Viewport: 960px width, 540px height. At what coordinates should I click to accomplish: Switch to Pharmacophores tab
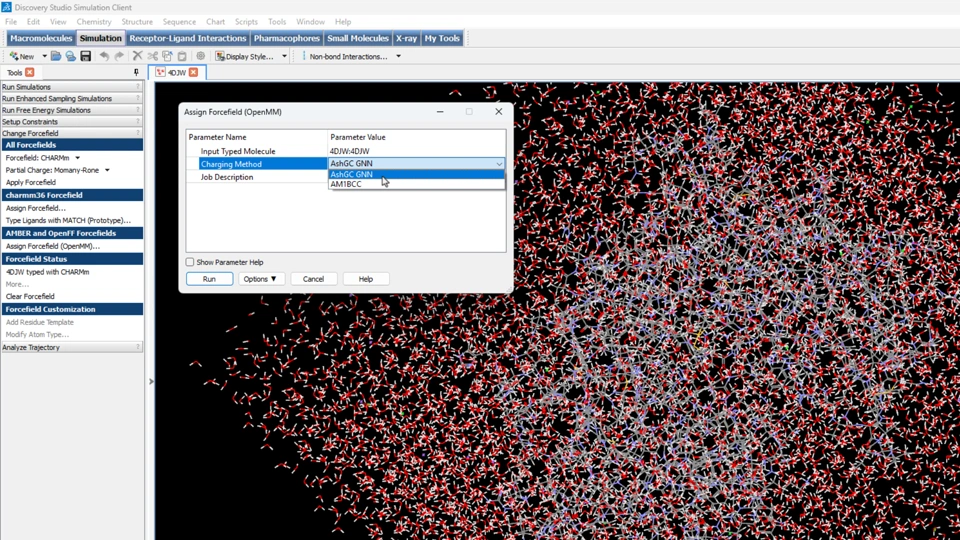pyautogui.click(x=287, y=38)
